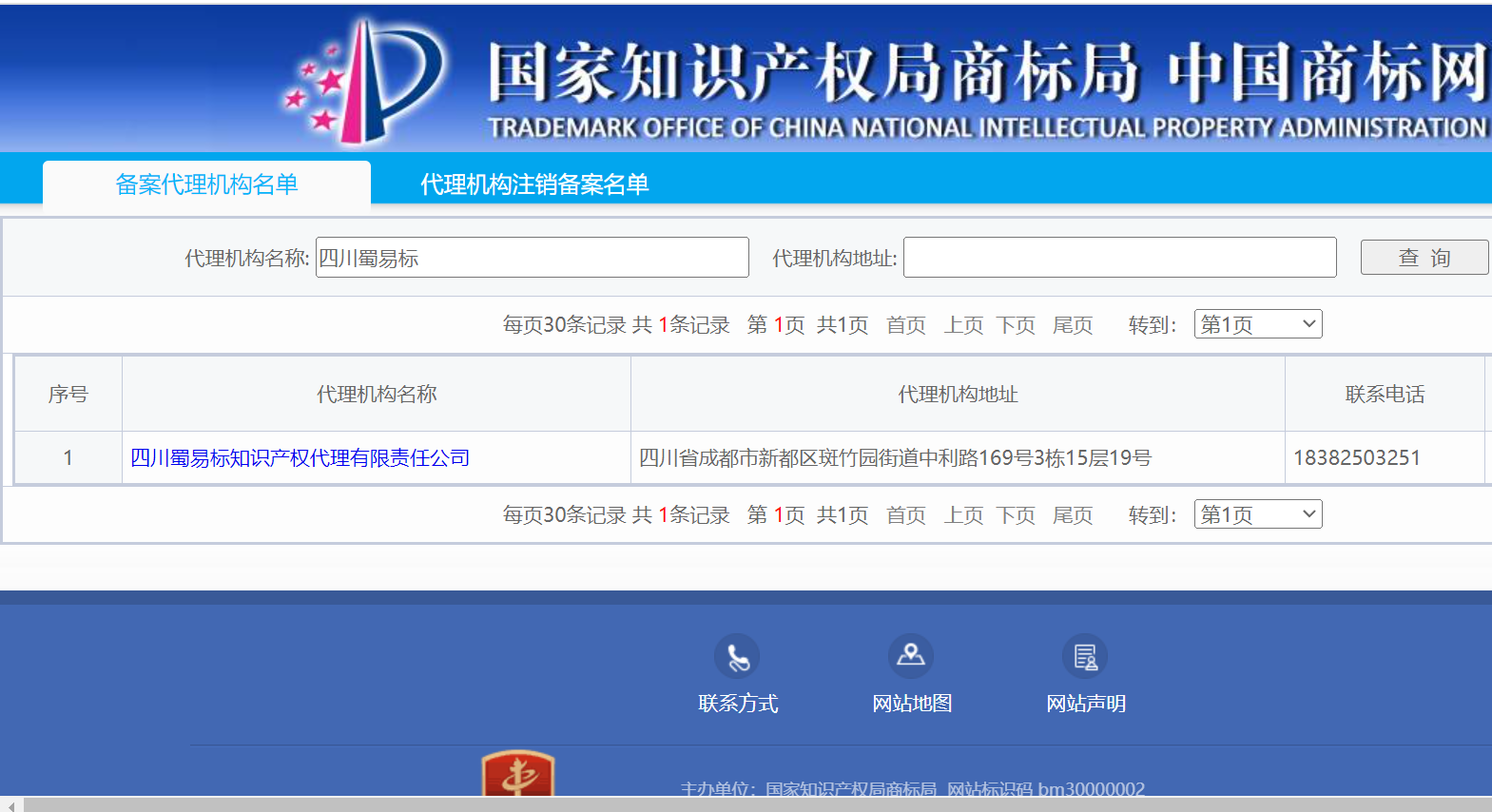Switch to 代理机构注销备案名单 tab

point(534,184)
